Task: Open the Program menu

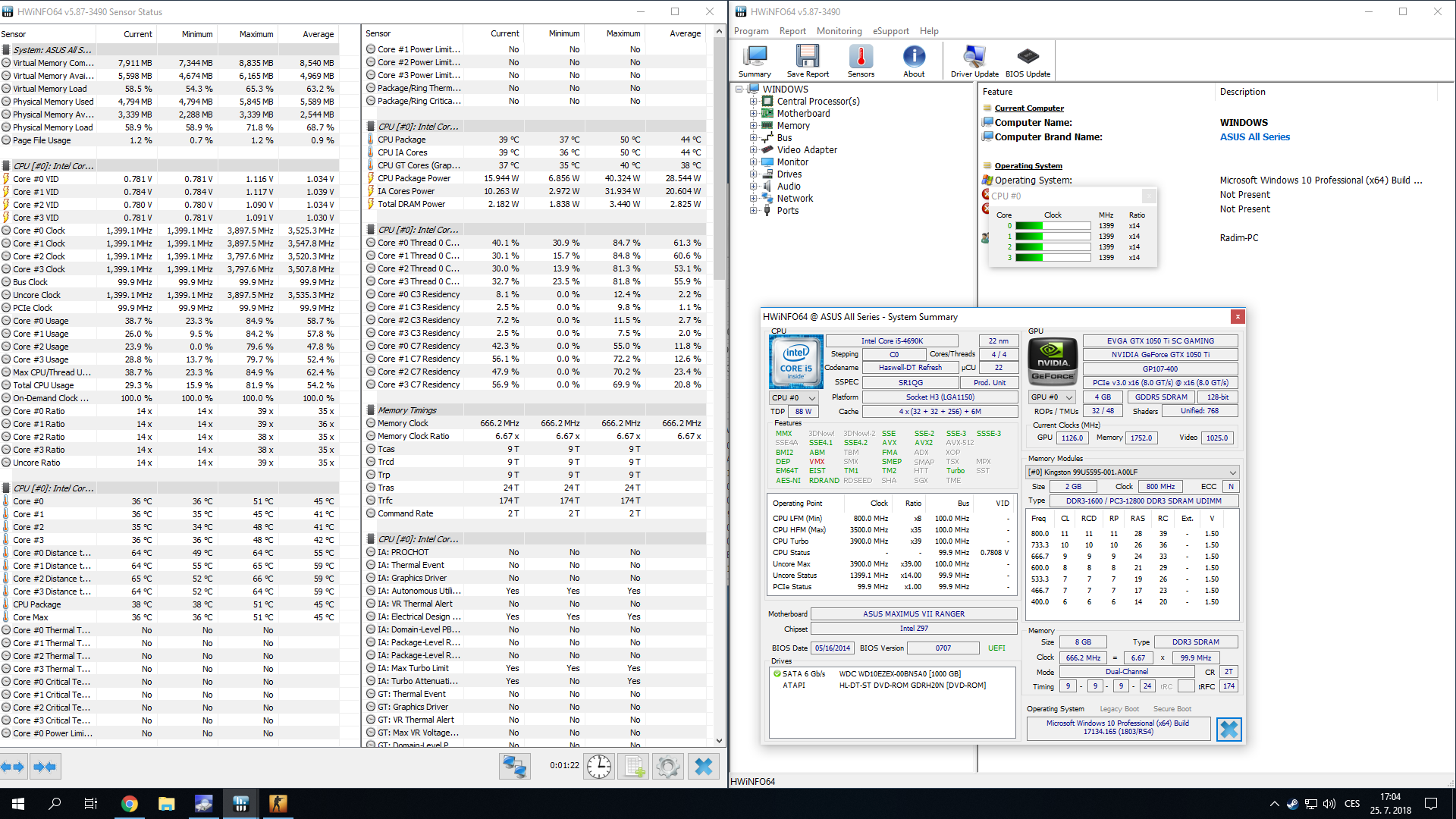Action: 751,31
